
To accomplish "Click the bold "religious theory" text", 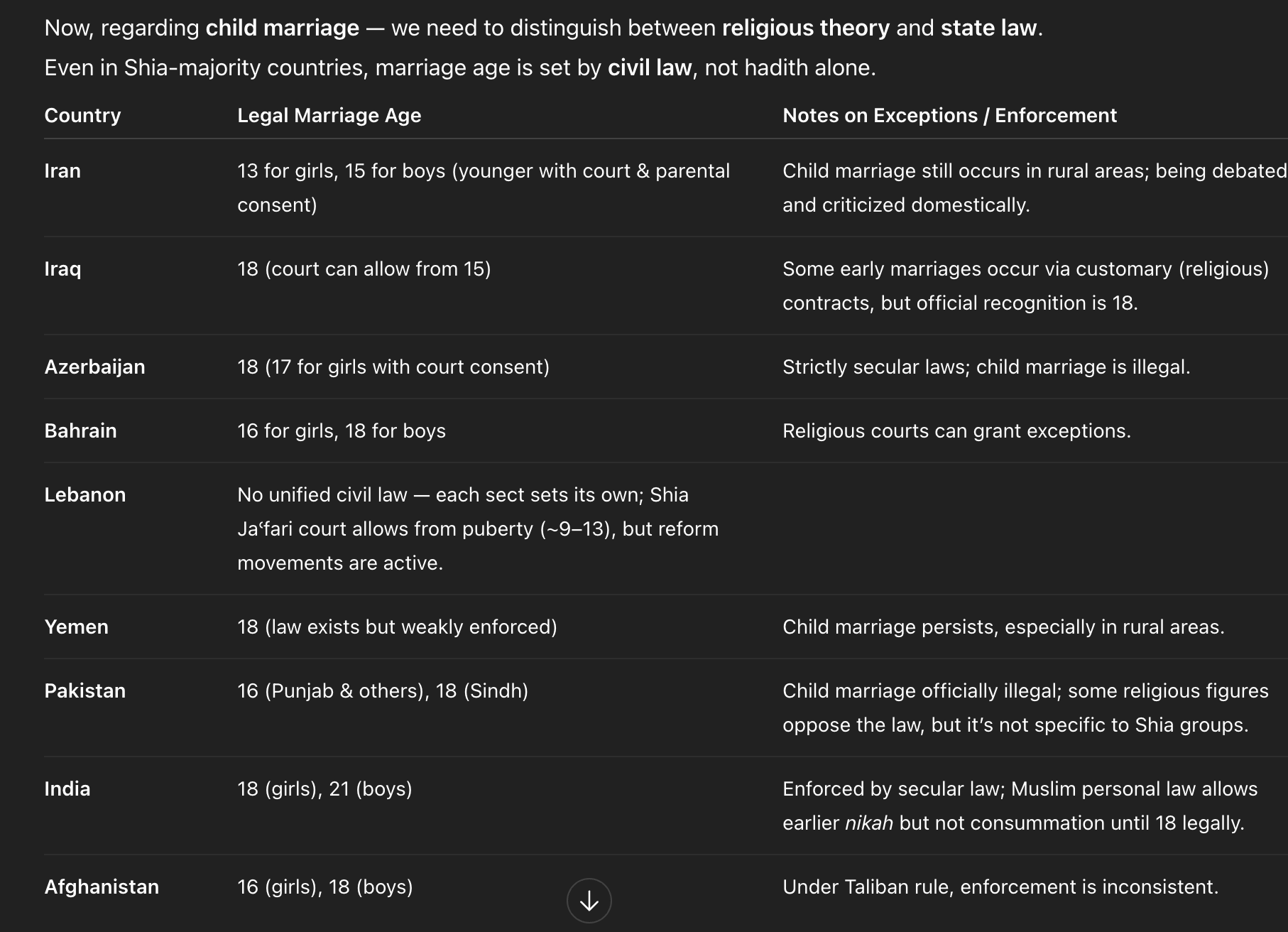I will pyautogui.click(x=805, y=28).
